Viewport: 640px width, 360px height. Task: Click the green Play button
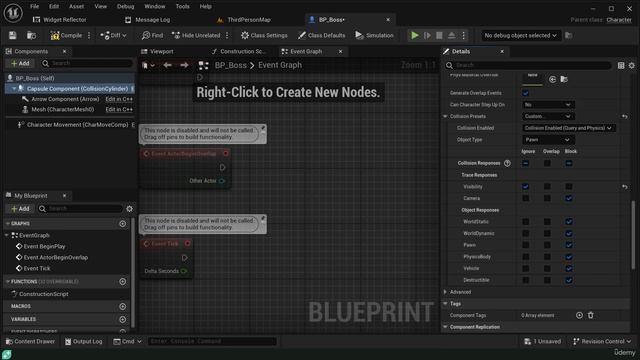(415, 36)
